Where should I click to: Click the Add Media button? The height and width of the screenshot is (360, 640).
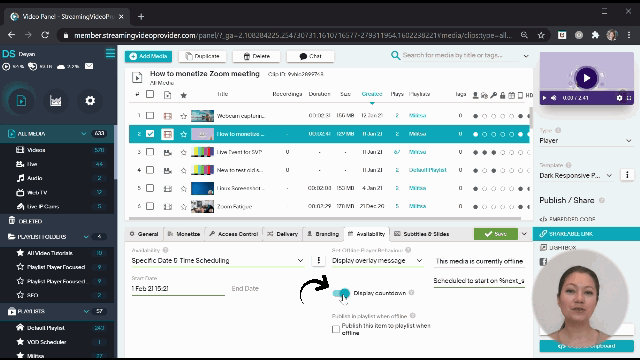(149, 56)
